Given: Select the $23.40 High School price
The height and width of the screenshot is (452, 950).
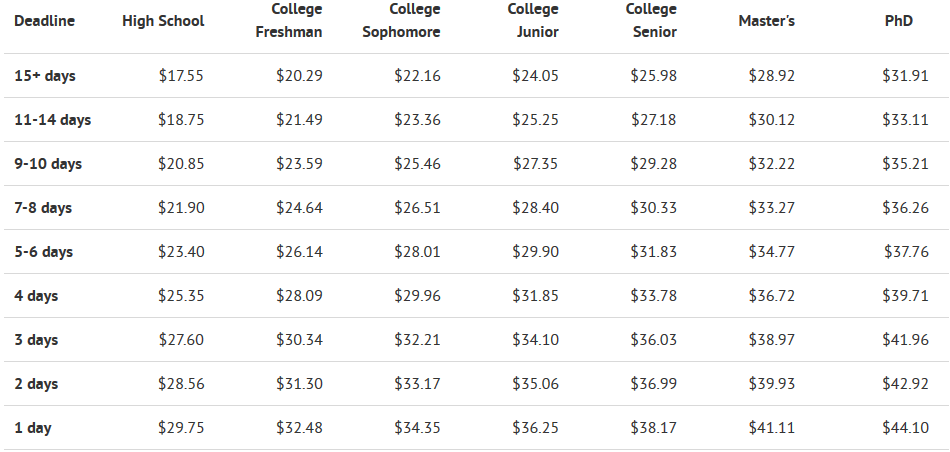Looking at the screenshot, I should tap(181, 252).
